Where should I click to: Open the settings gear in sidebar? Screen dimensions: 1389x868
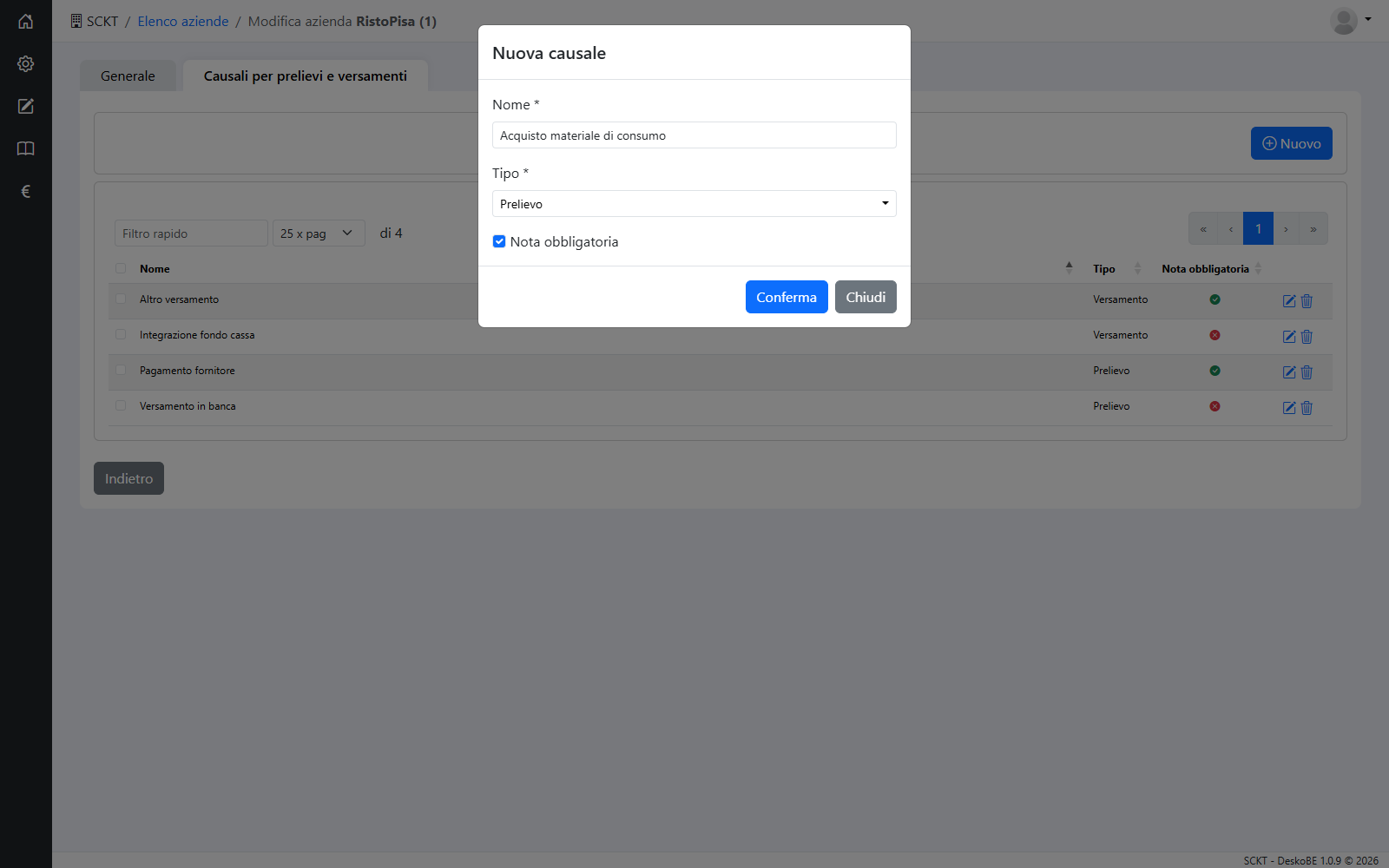coord(26,63)
